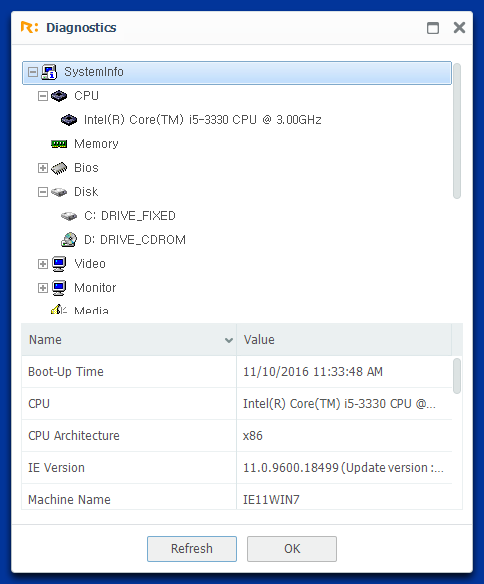The width and height of the screenshot is (484, 584).
Task: Click the OK button
Action: click(x=292, y=549)
